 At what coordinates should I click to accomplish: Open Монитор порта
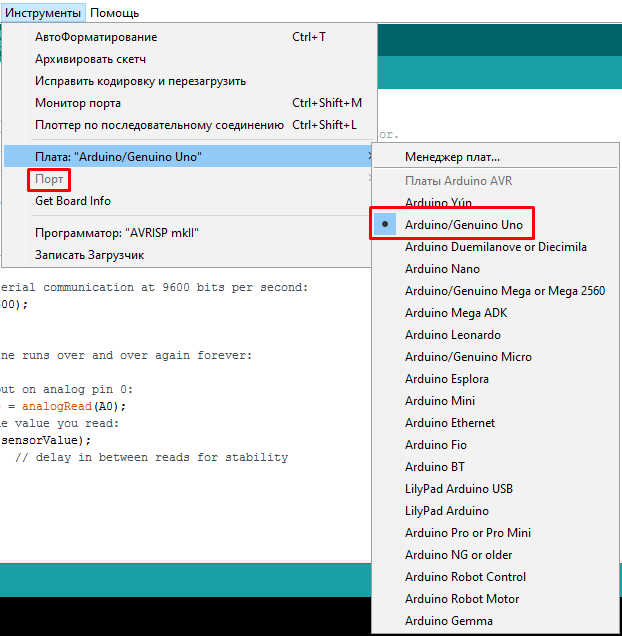tap(189, 103)
